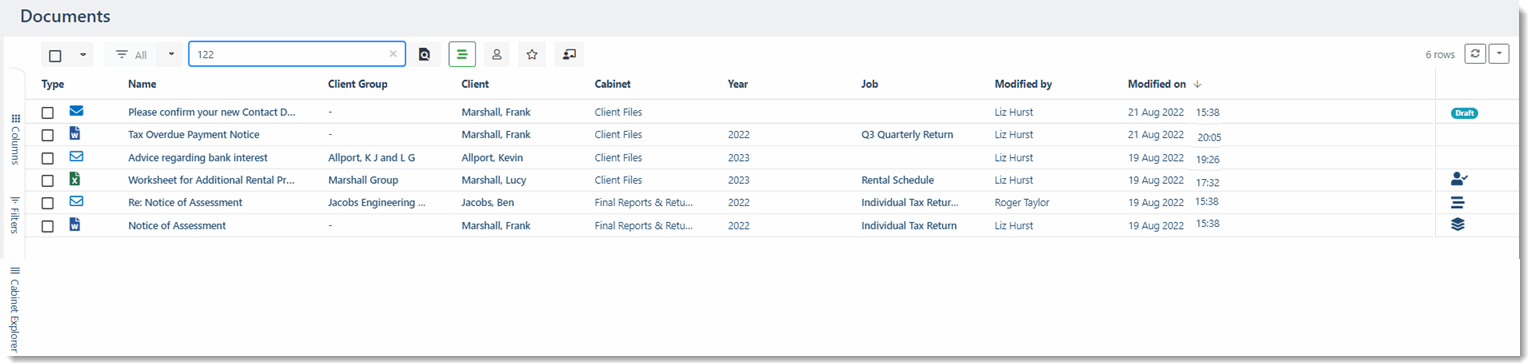Click client Jacobs, Ben
The image size is (1529, 363).
487,203
